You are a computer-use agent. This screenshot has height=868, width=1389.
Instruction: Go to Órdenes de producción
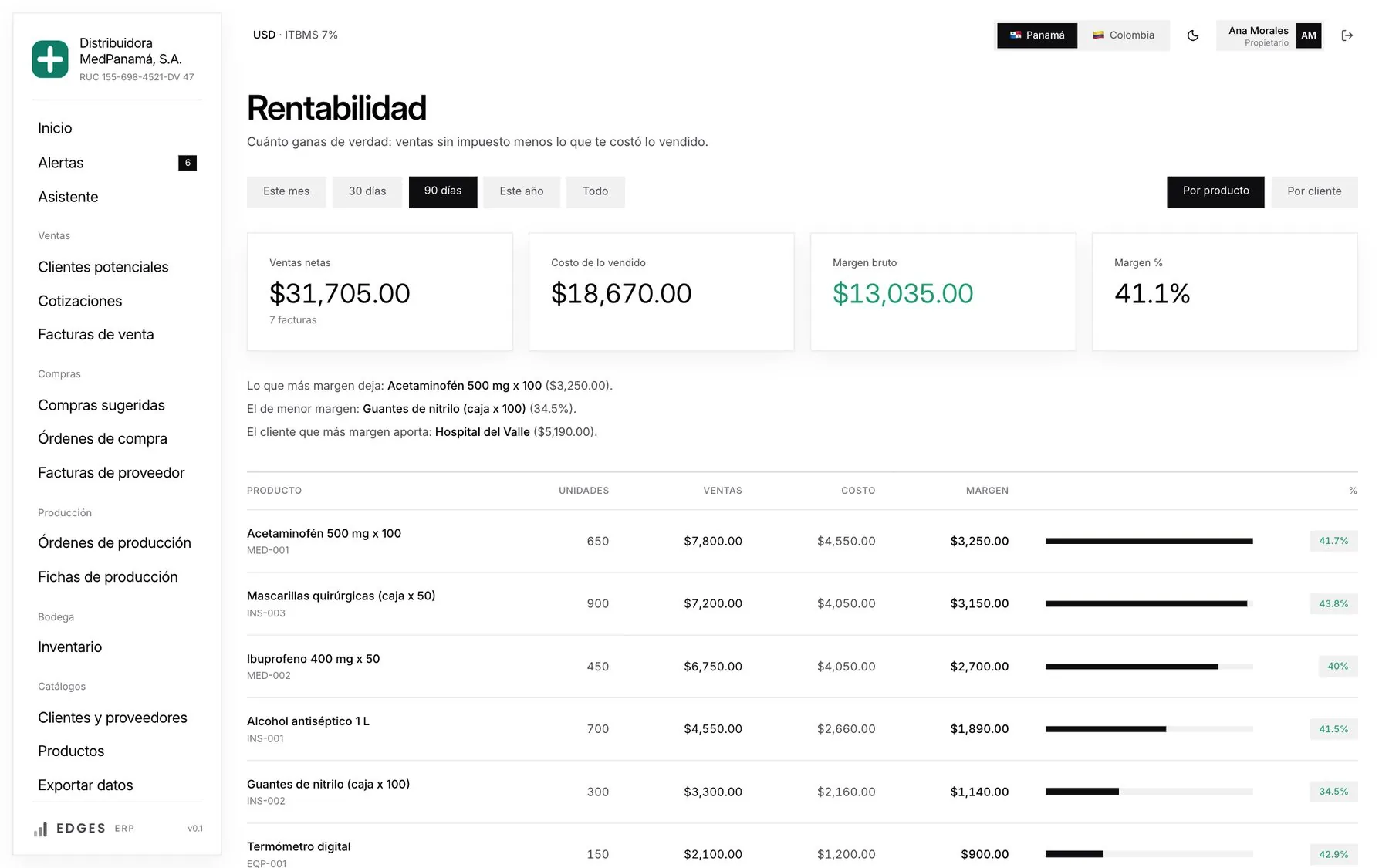(x=114, y=543)
